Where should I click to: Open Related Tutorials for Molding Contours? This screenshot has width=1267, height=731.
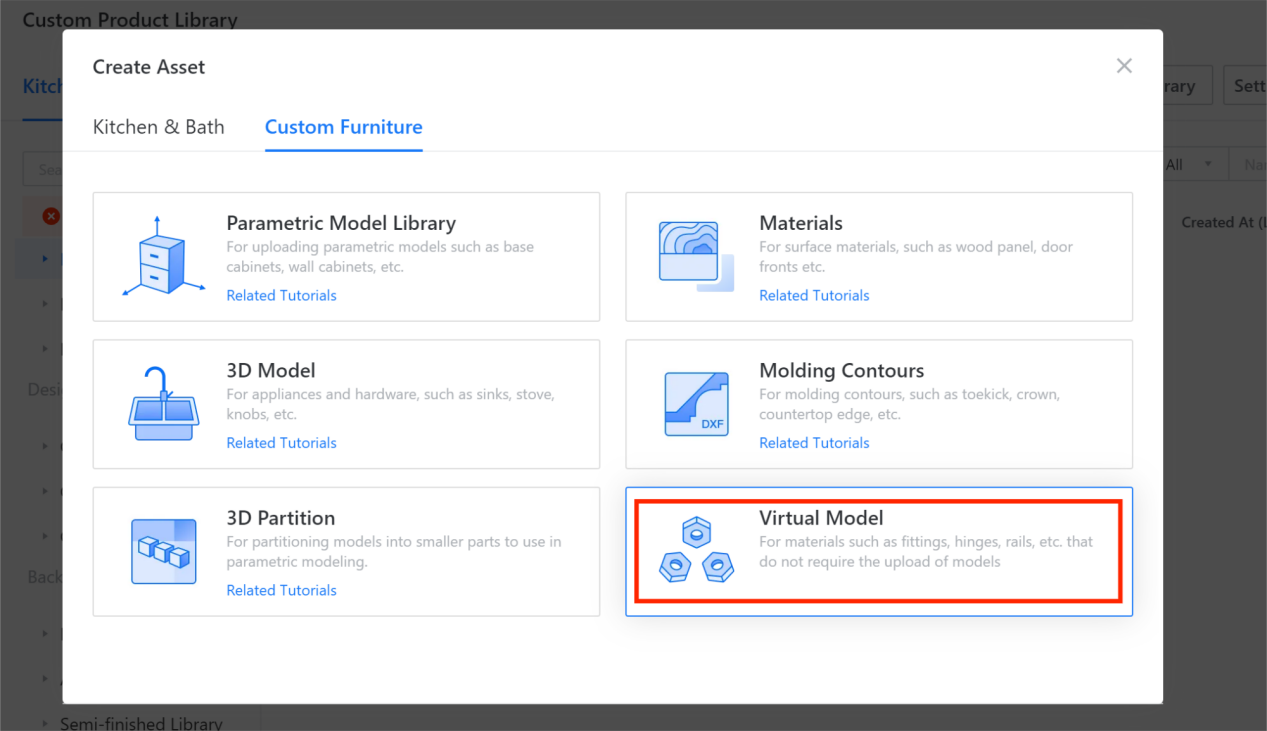click(x=814, y=442)
